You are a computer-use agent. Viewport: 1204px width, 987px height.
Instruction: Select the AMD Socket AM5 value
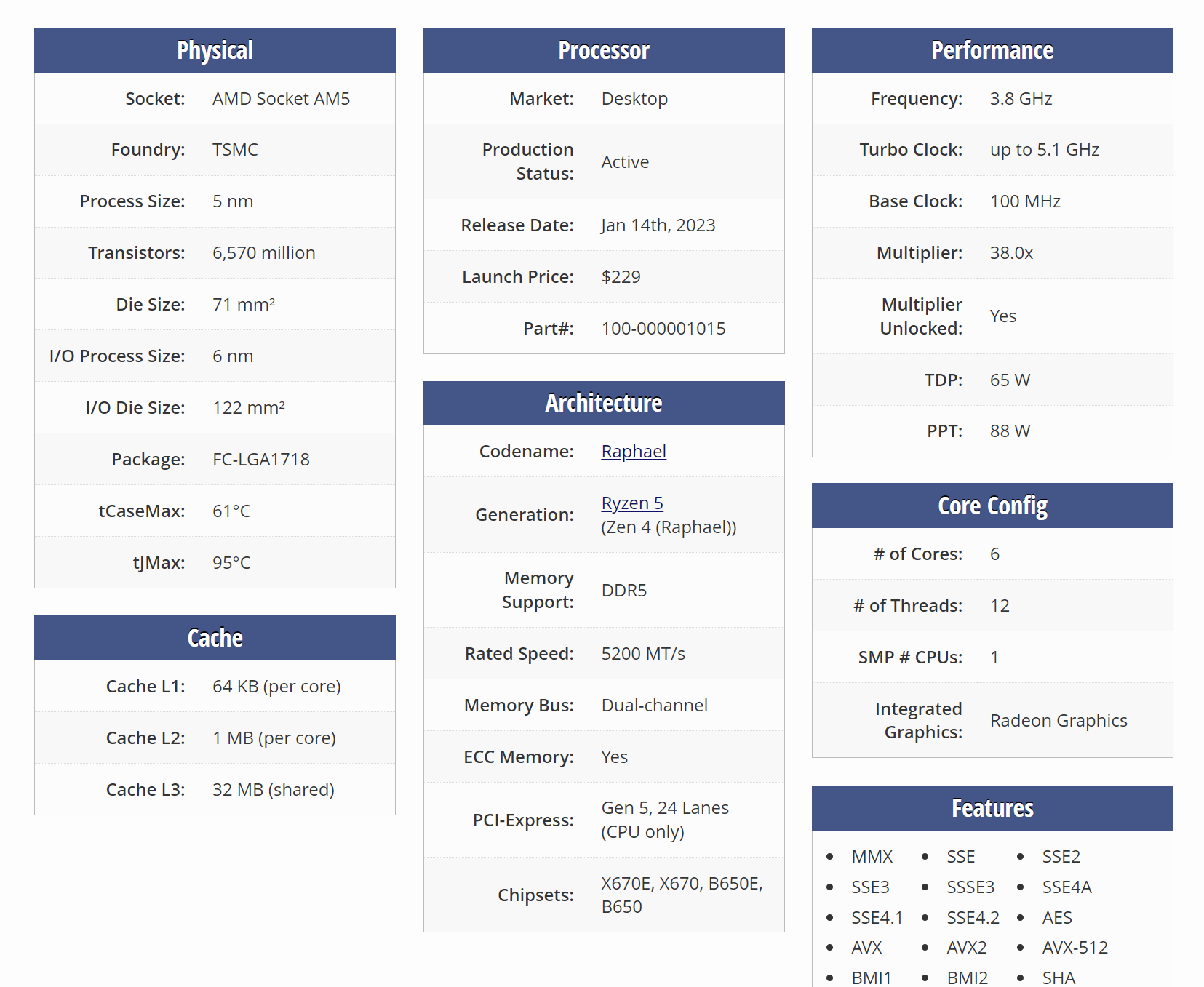point(281,99)
